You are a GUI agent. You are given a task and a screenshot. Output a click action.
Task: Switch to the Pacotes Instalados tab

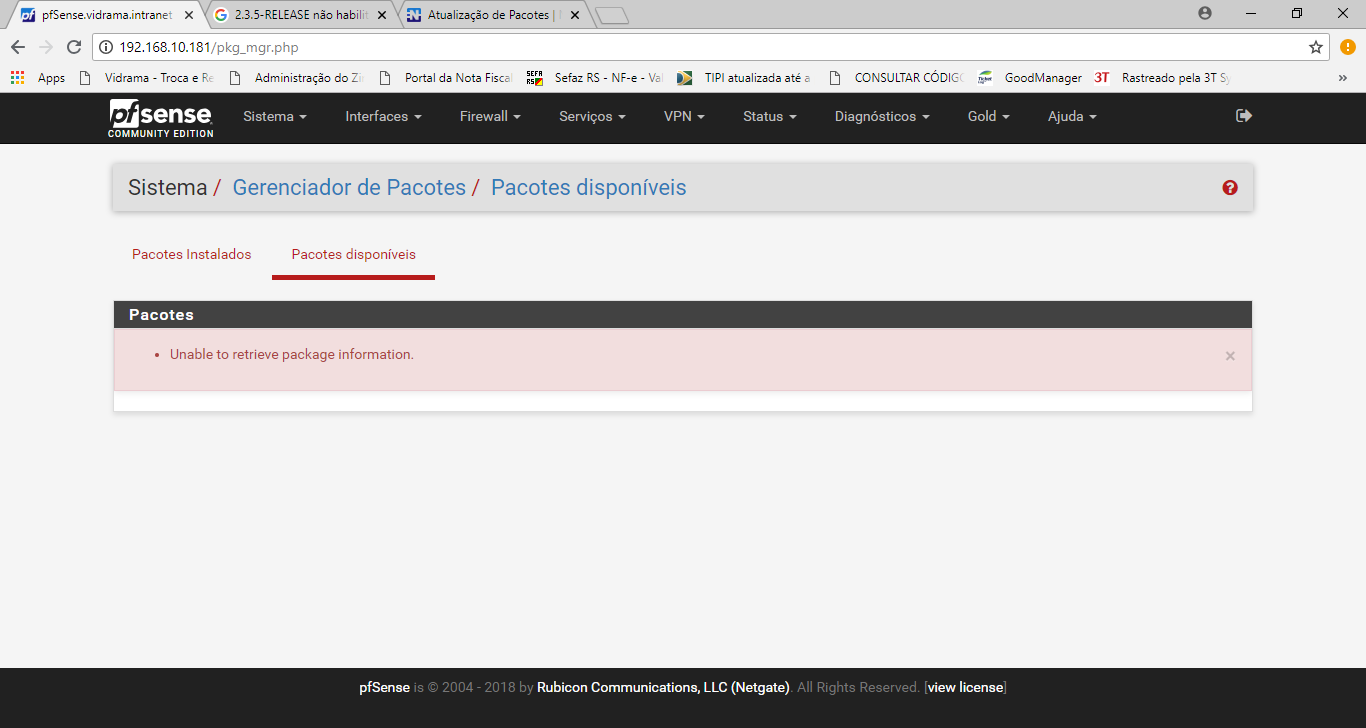click(192, 254)
